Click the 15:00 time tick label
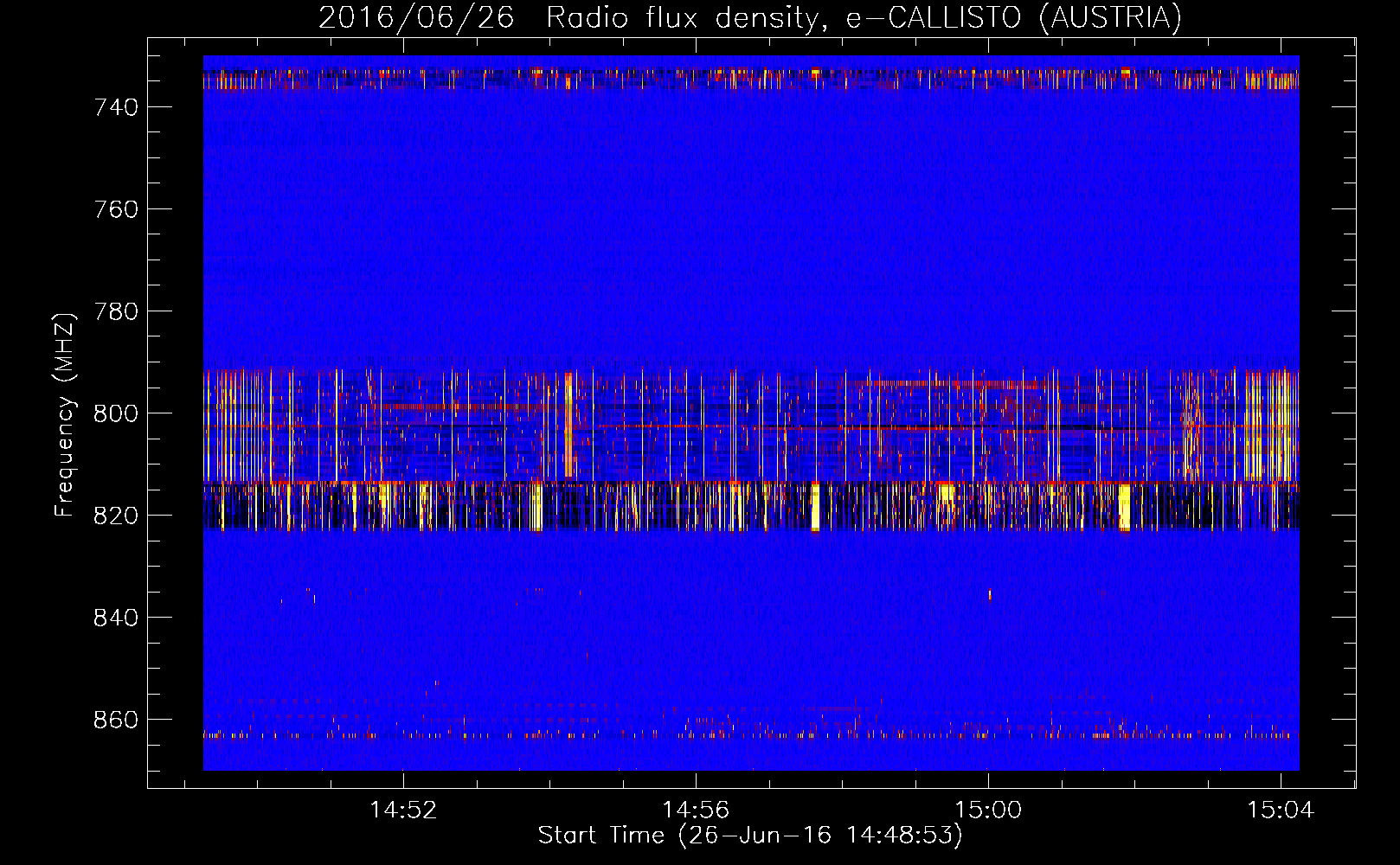Screen dimensions: 1400x865 pos(988,811)
